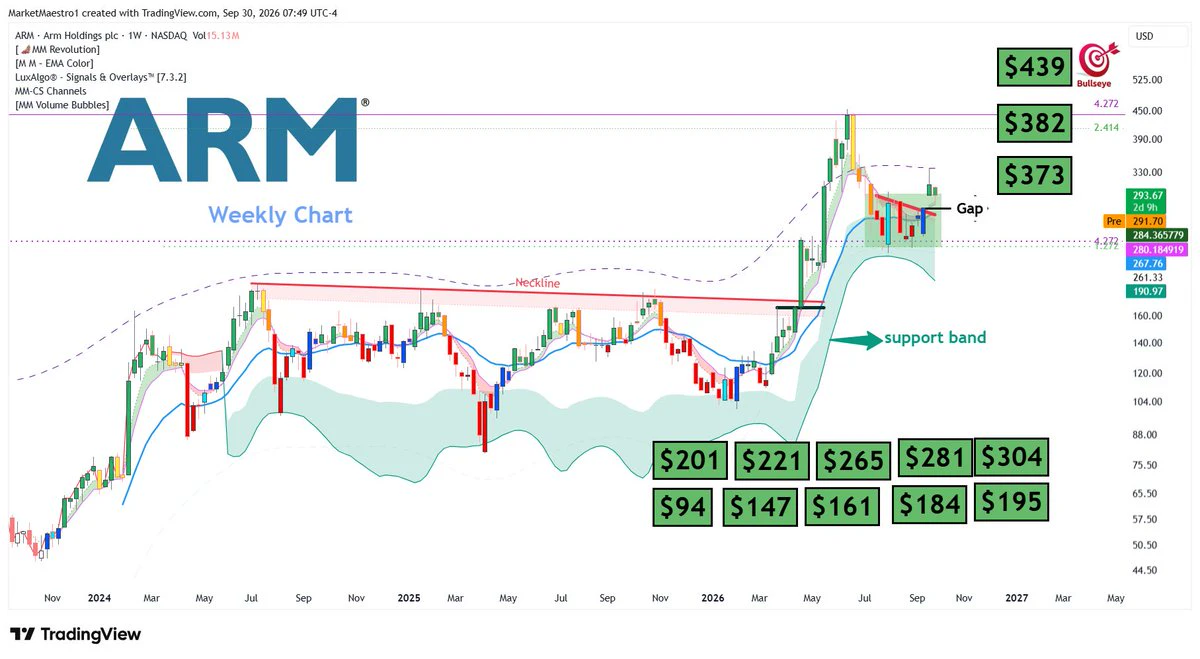The height and width of the screenshot is (659, 1200).
Task: Click the 2024 label on time axis
Action: pos(98,597)
